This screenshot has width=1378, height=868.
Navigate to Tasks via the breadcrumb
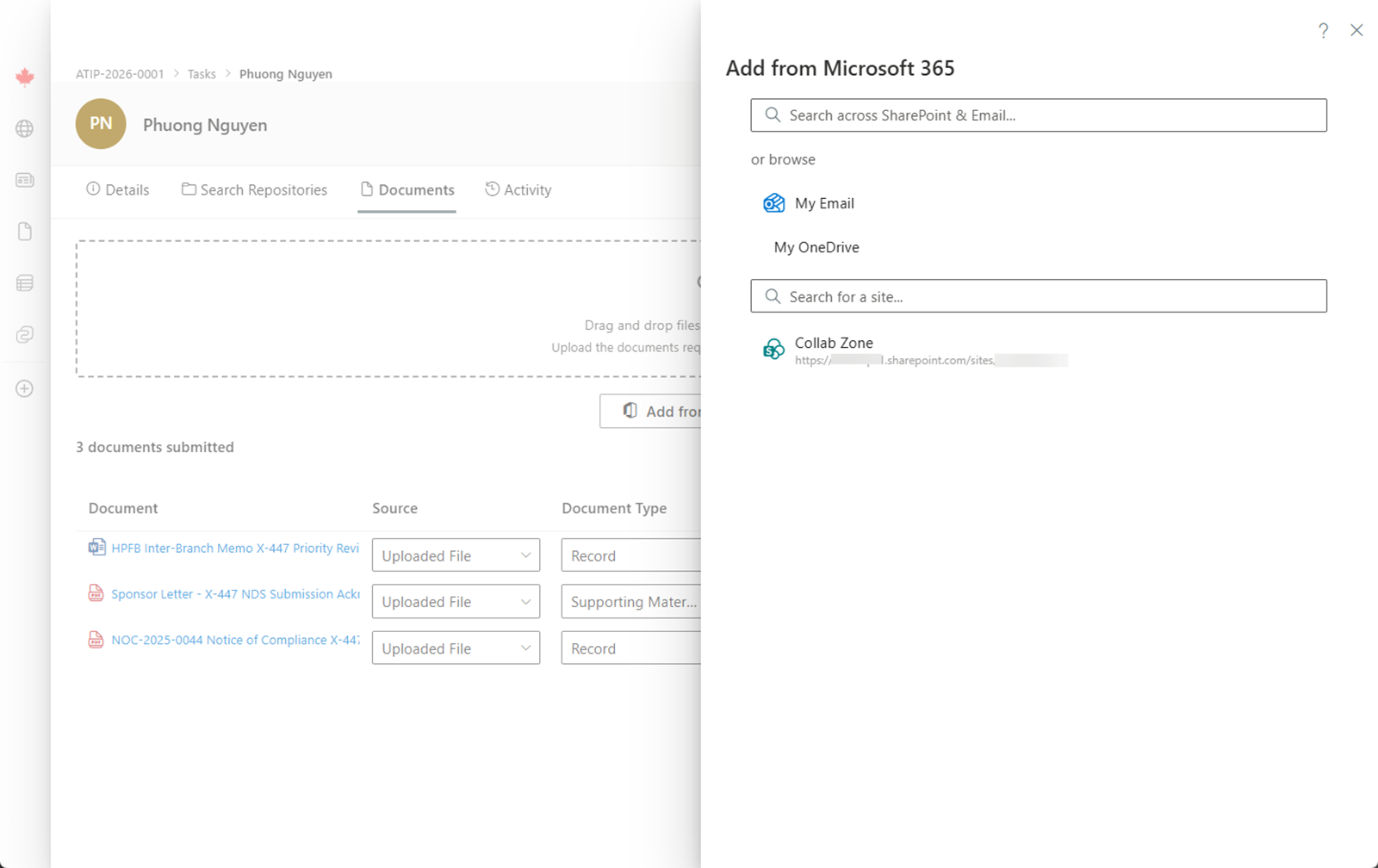(x=202, y=74)
